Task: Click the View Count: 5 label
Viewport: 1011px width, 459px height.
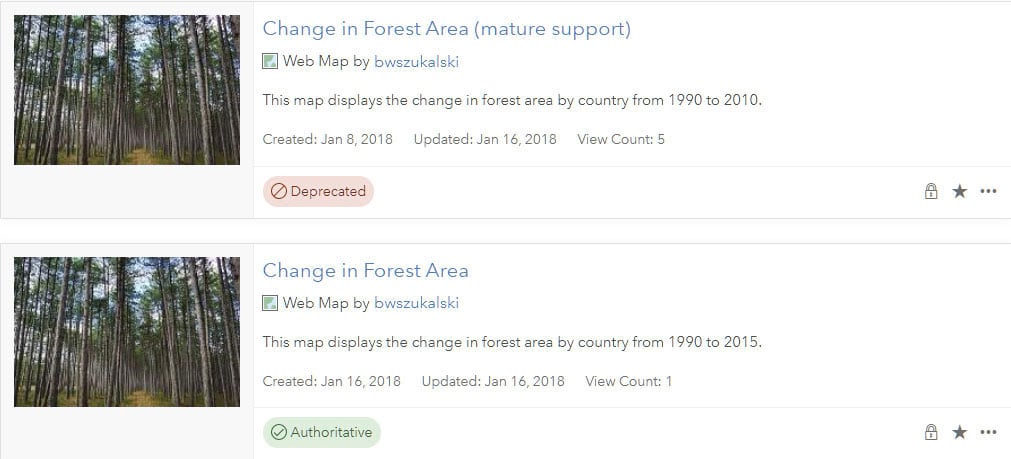Action: pyautogui.click(x=621, y=139)
